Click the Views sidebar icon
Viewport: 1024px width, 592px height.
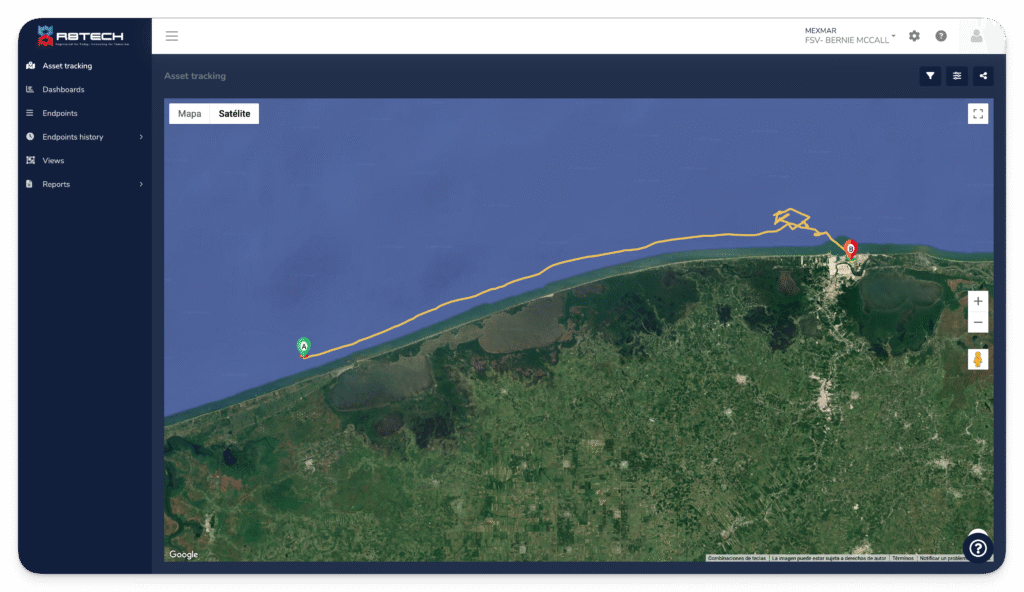29,160
